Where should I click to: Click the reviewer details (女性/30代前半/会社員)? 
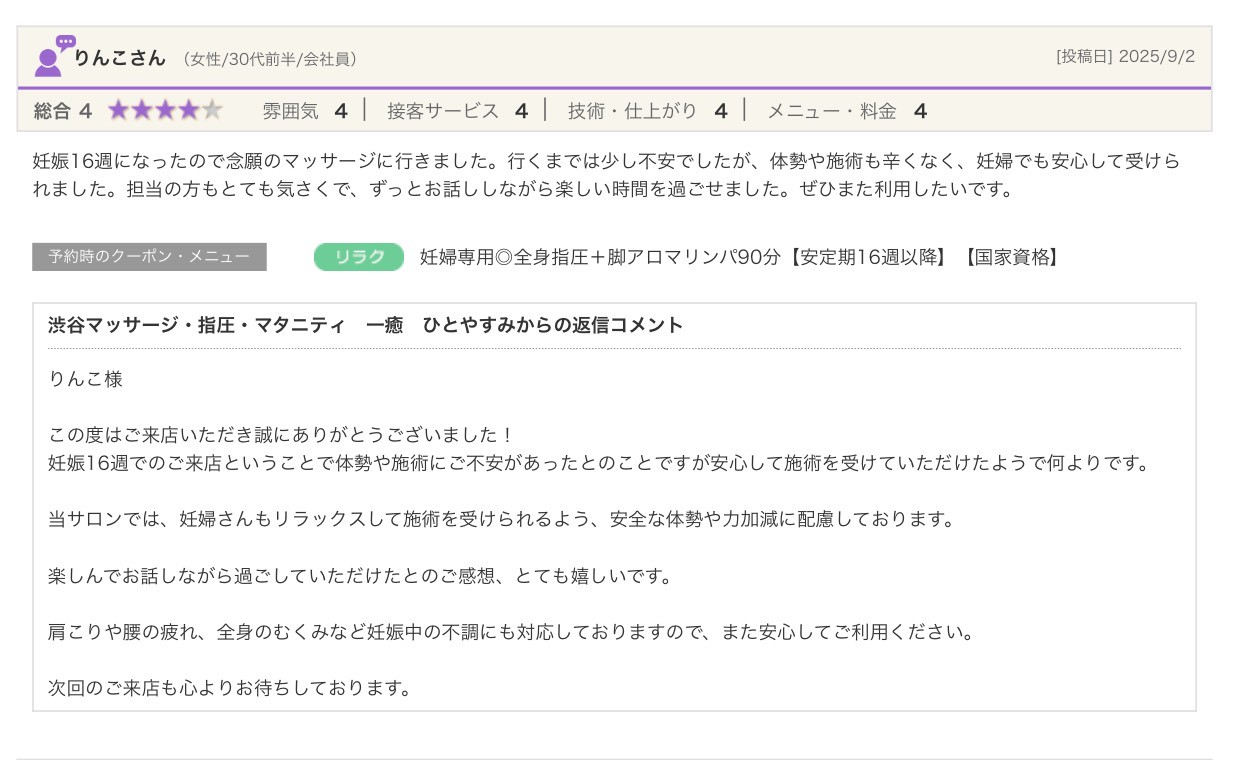tap(269, 59)
